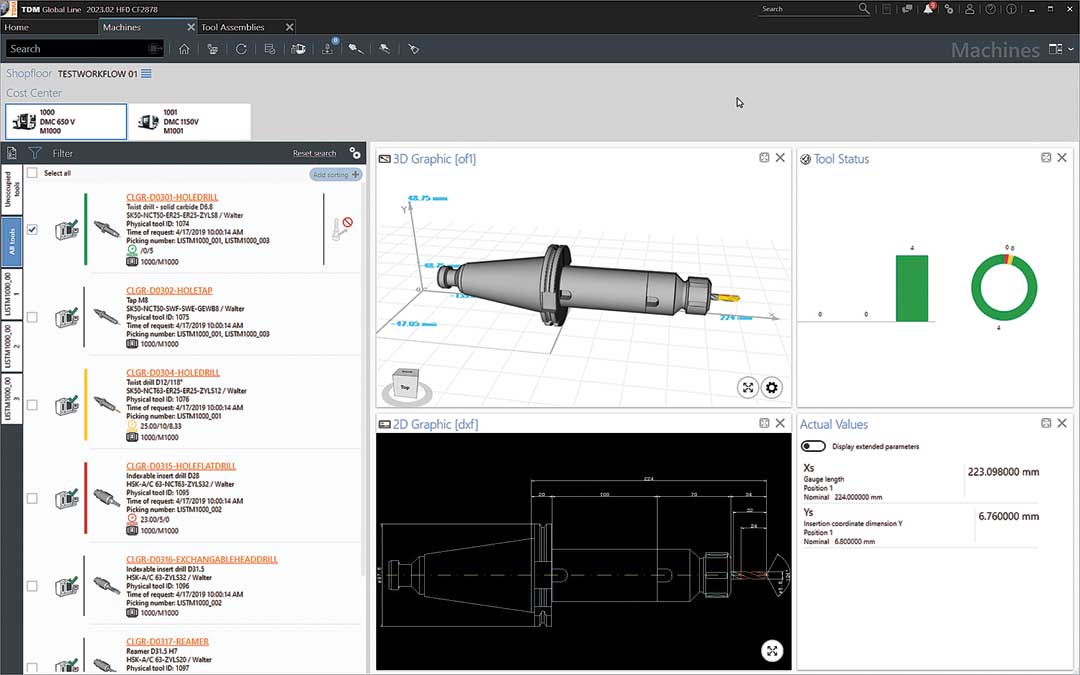The width and height of the screenshot is (1080, 675).
Task: Open list settings gears next to Reset search
Action: [x=355, y=152]
